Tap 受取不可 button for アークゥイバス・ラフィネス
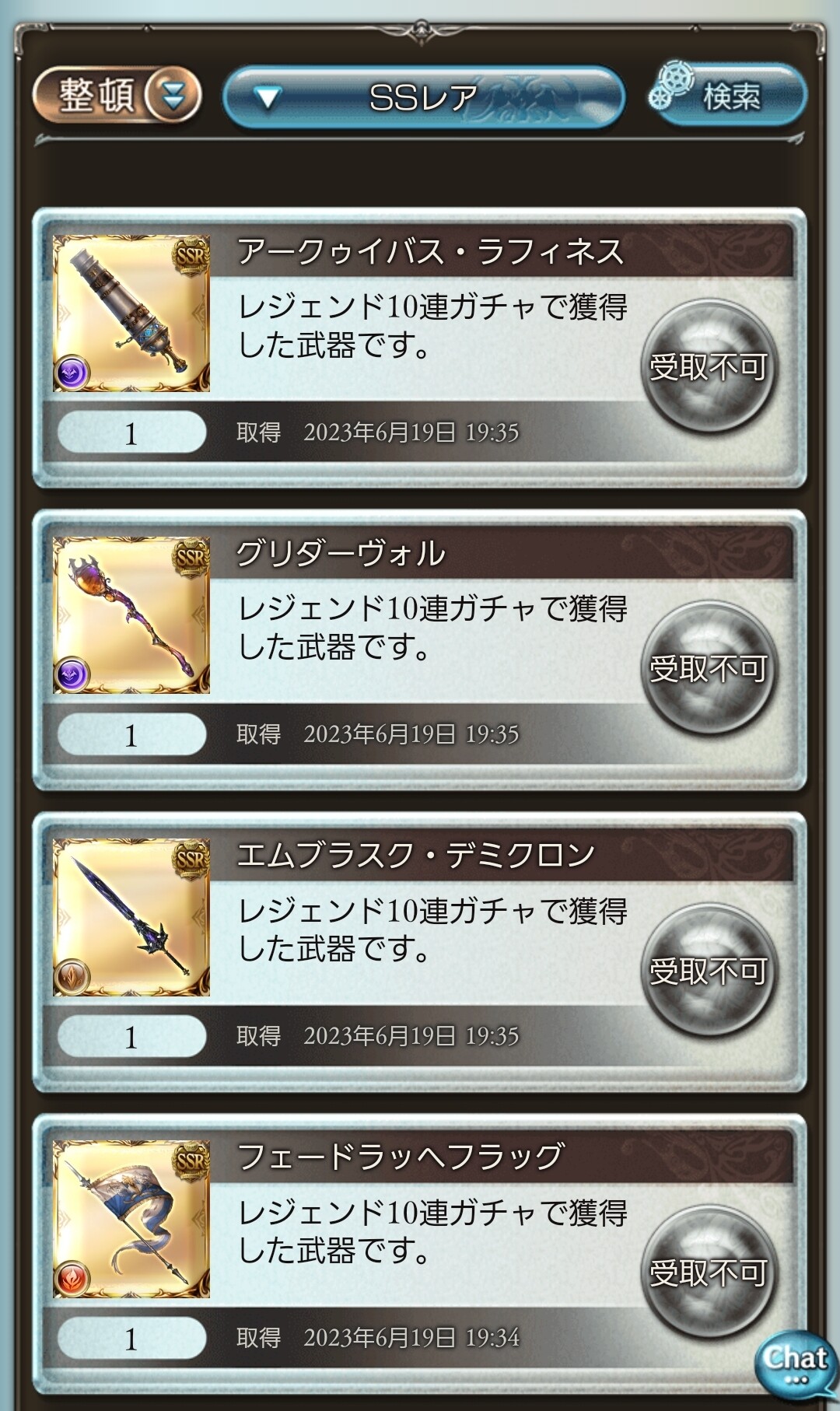The image size is (840, 1411). (709, 367)
